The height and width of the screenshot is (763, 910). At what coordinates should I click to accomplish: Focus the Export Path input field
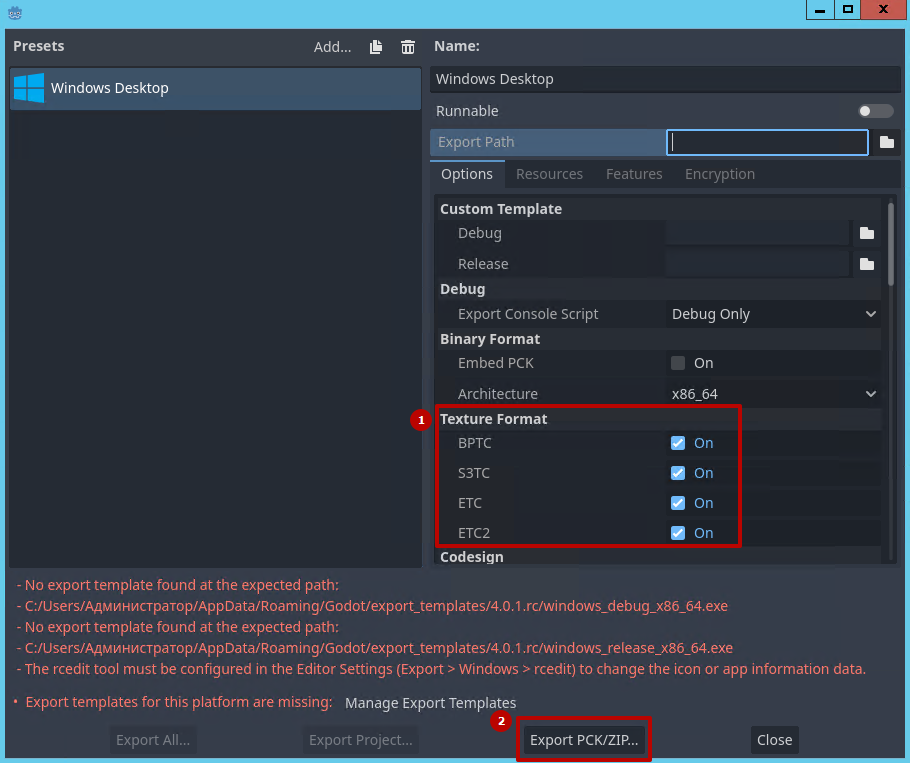tap(767, 142)
